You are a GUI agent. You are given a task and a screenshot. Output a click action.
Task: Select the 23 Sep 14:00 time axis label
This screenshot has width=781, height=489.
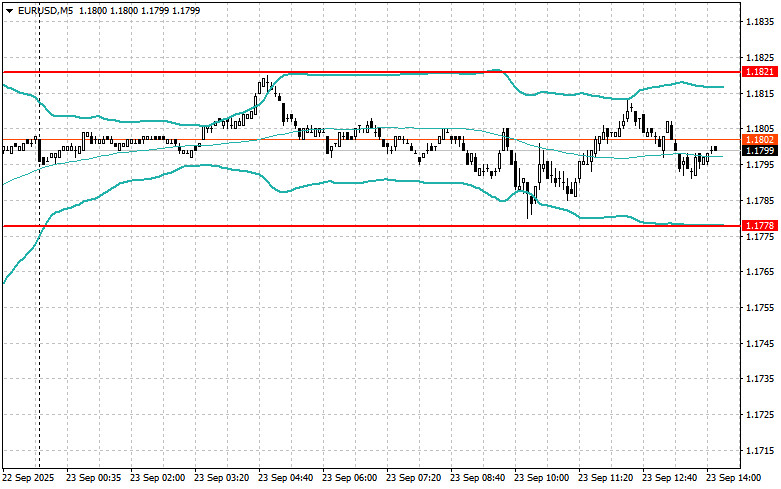(x=734, y=478)
